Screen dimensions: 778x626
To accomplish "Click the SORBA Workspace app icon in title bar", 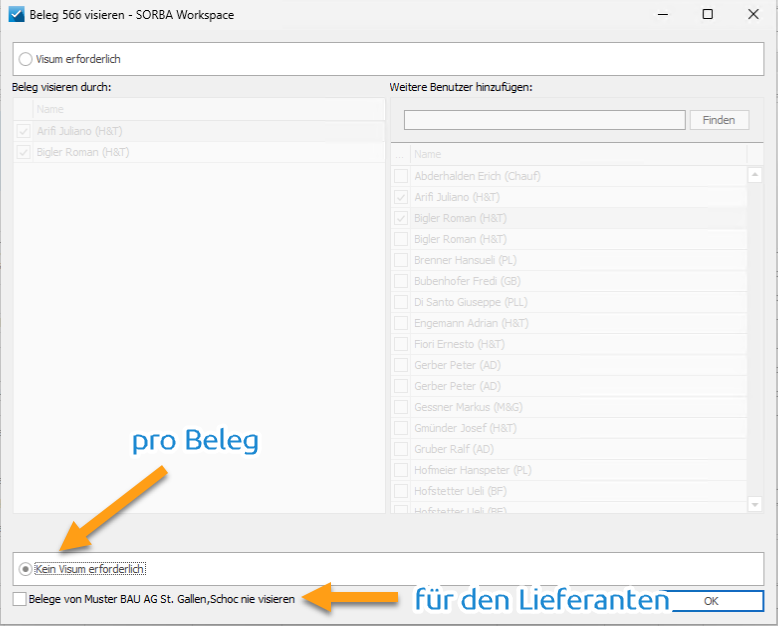I will point(16,14).
